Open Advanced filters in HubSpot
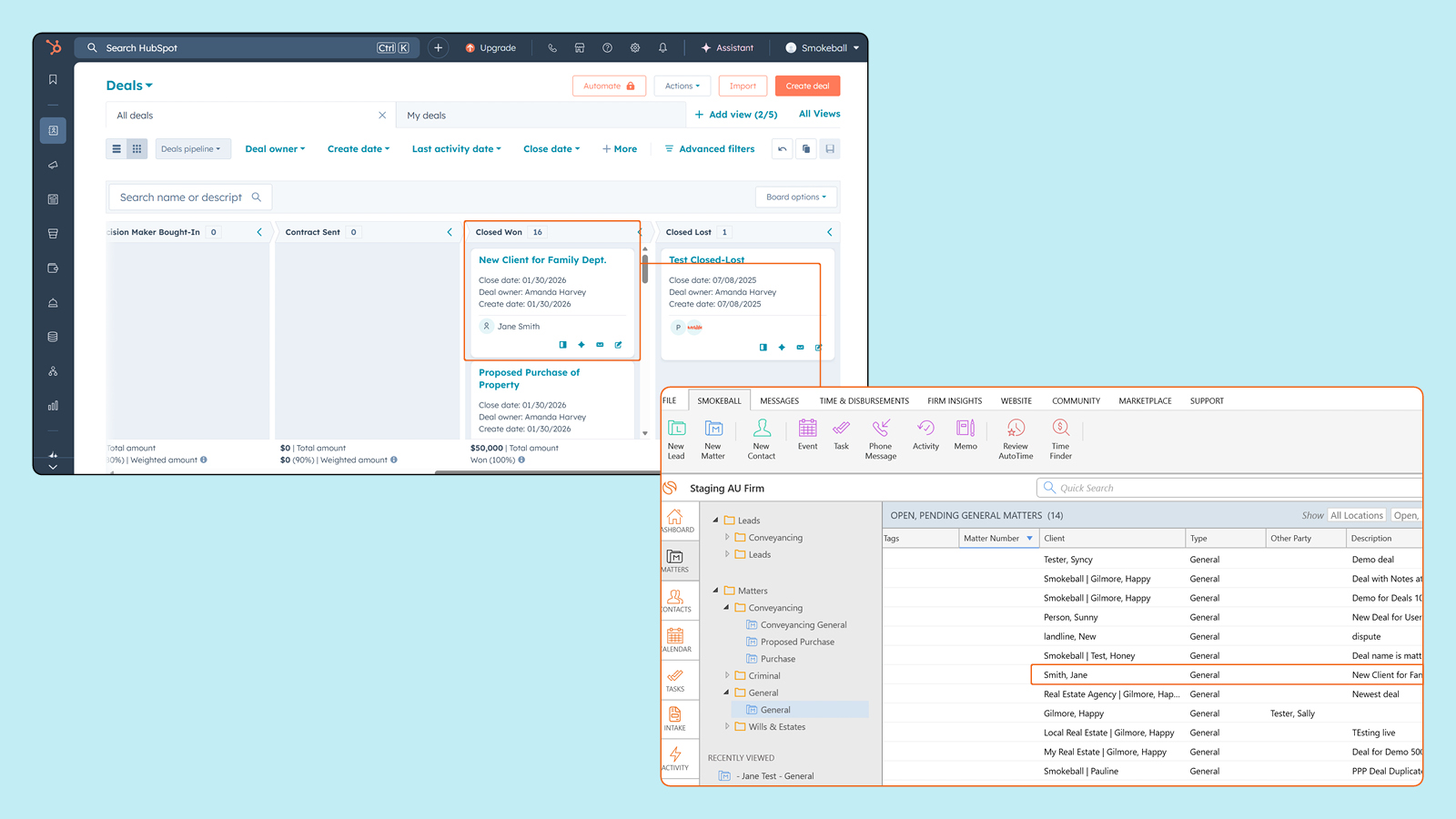Screen dimensions: 1456x819 [x=710, y=148]
